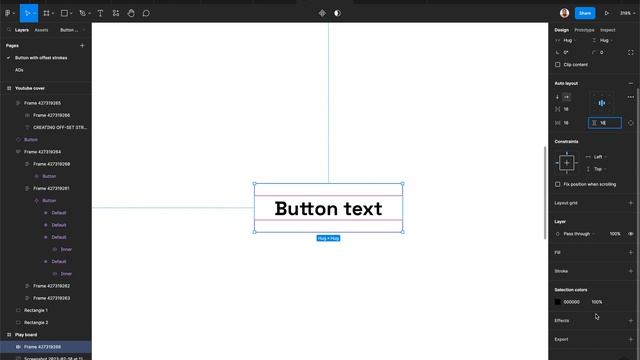Image resolution: width=640 pixels, height=360 pixels.
Task: Click the Button text label on canvas
Action: [329, 208]
